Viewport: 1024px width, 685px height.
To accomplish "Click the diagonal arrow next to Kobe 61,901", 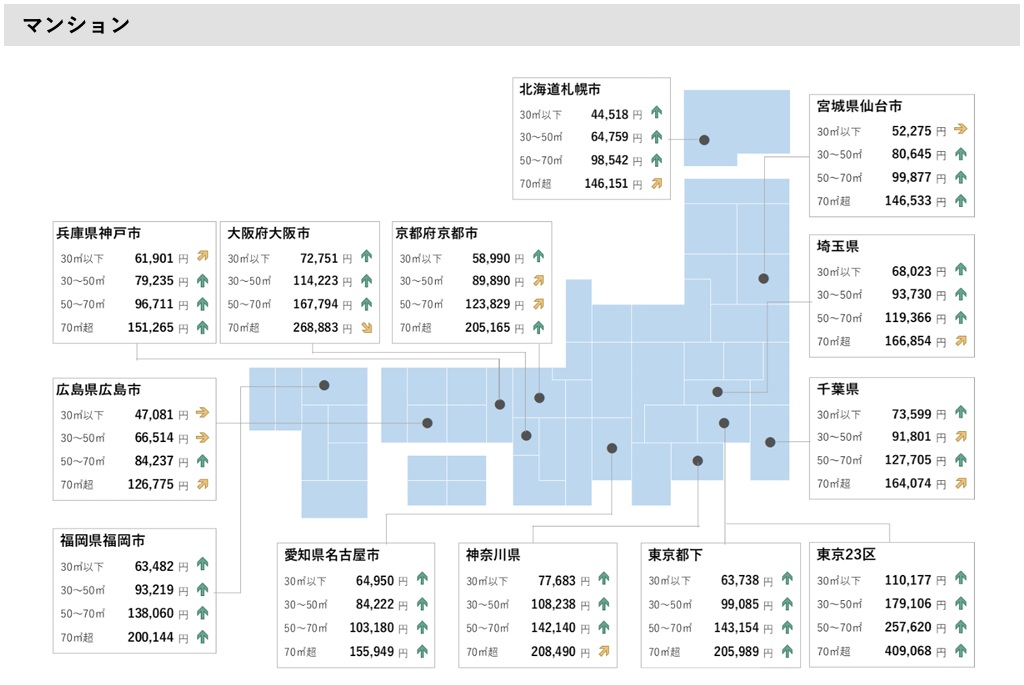I will (201, 257).
